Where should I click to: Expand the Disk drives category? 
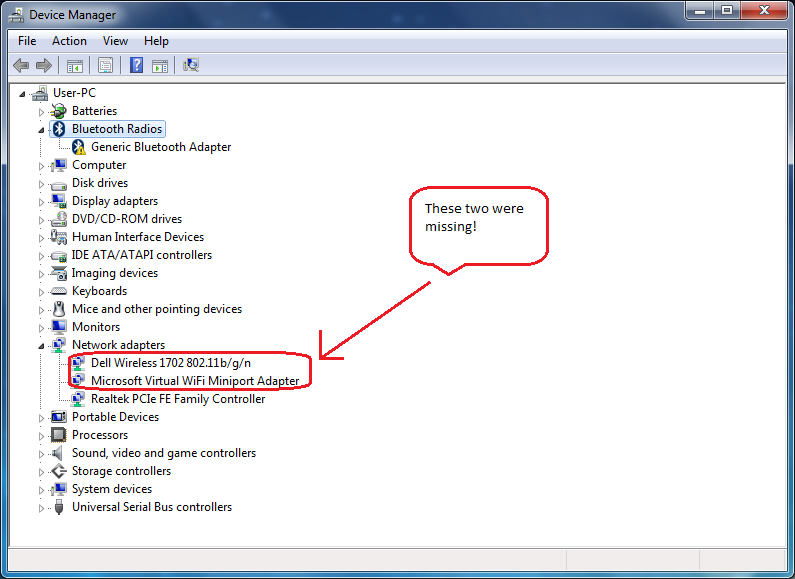41,184
